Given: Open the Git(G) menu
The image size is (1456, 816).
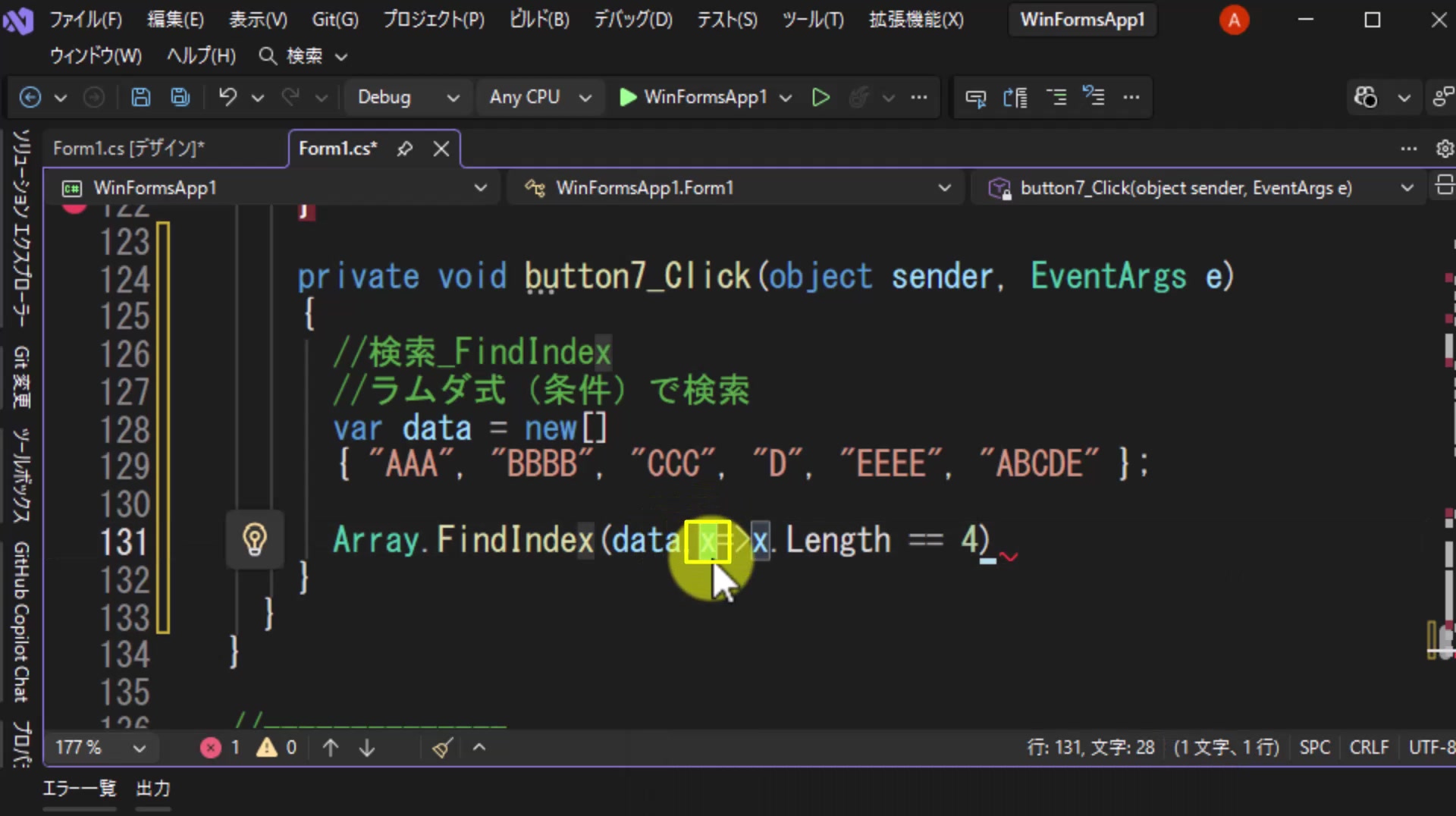Looking at the screenshot, I should tap(335, 20).
